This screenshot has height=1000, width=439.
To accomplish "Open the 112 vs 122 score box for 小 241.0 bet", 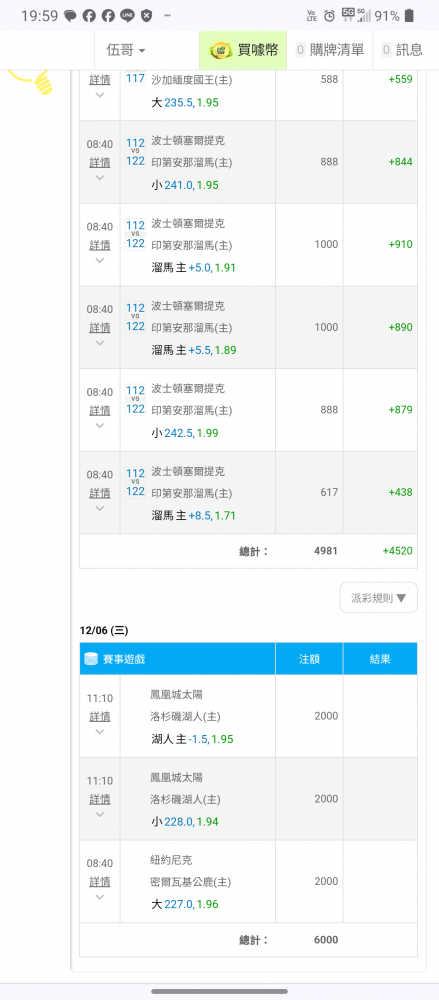I will point(135,152).
